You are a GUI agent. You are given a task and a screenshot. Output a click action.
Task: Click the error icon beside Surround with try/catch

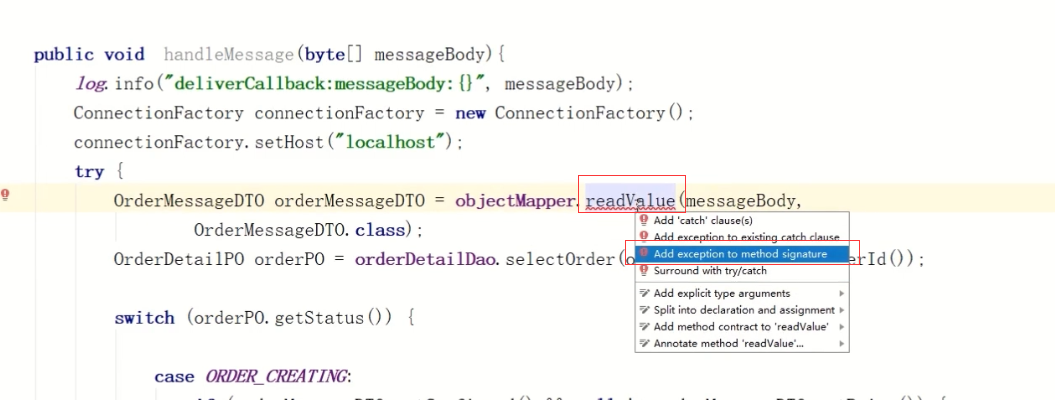pos(644,270)
